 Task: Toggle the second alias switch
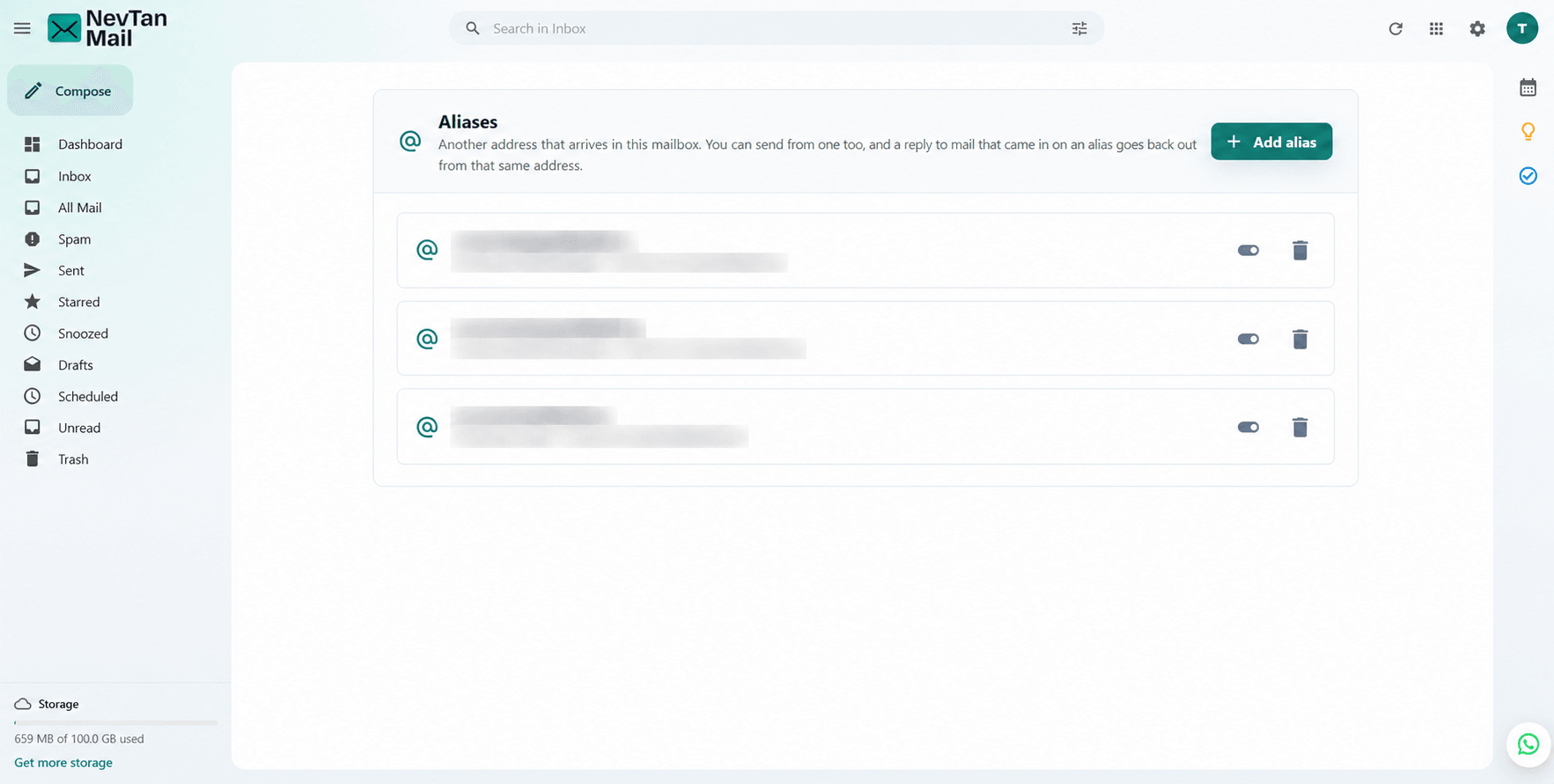pyautogui.click(x=1248, y=339)
